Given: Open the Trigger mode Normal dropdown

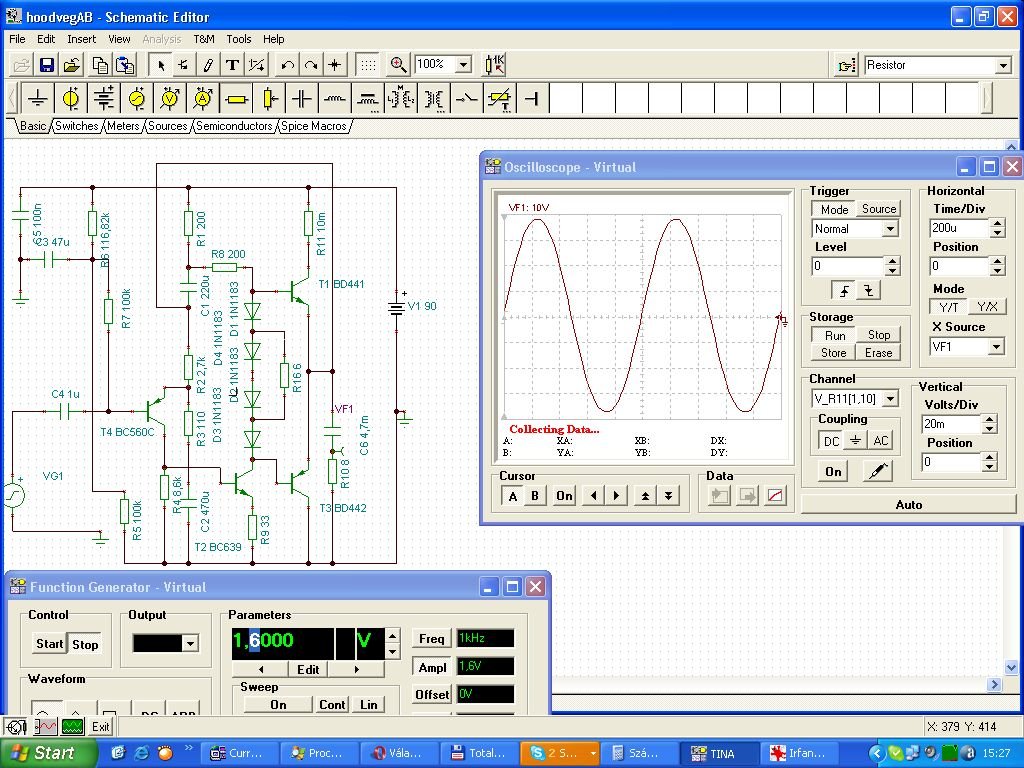Looking at the screenshot, I should tap(889, 229).
